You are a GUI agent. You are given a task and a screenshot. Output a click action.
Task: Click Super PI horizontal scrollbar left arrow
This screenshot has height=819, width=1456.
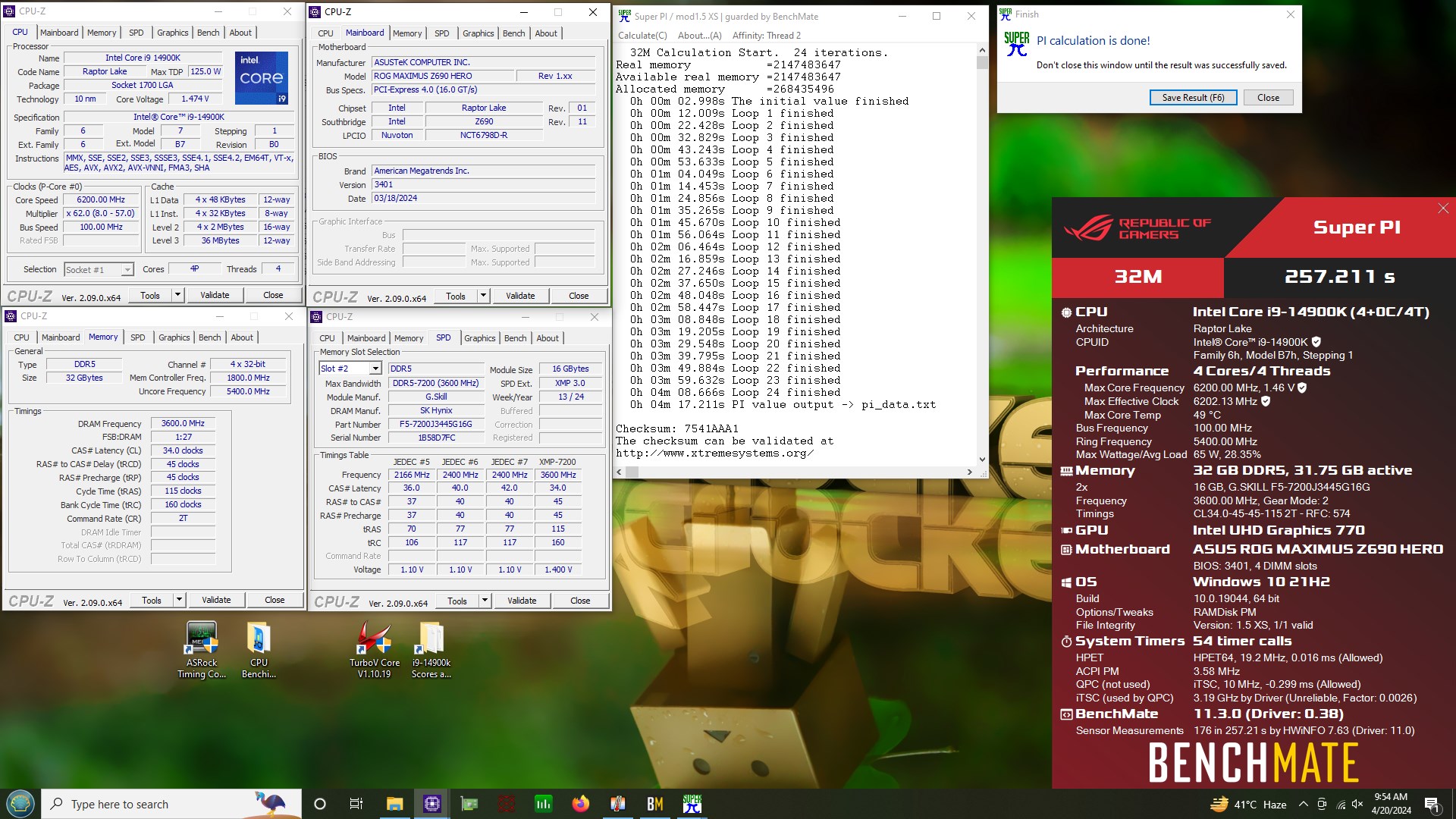[x=620, y=472]
